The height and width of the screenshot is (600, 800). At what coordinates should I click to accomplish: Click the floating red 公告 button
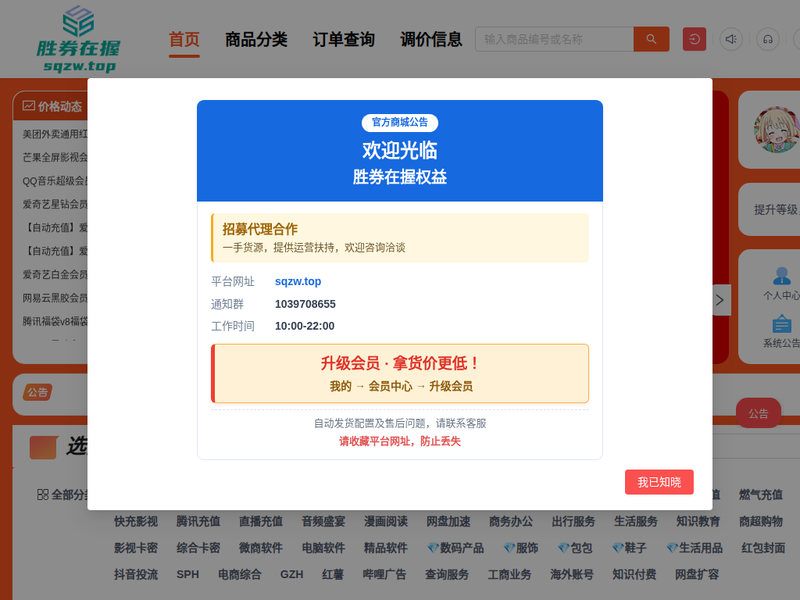pyautogui.click(x=758, y=413)
